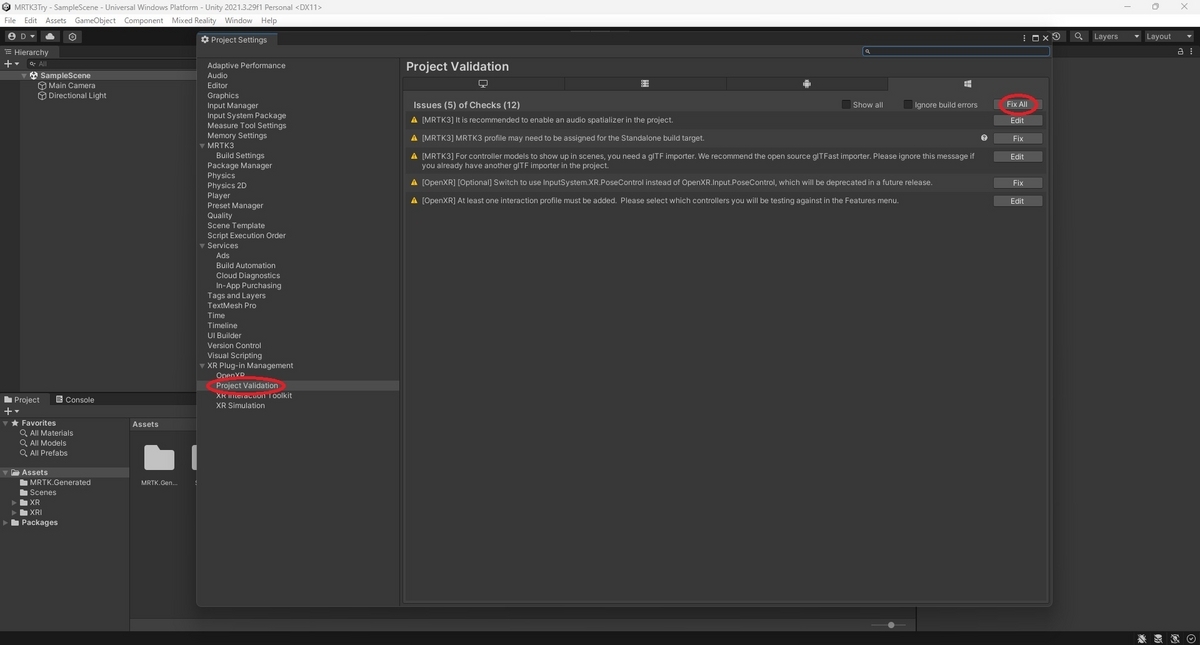Open the Window menu
The height and width of the screenshot is (645, 1200).
[238, 20]
